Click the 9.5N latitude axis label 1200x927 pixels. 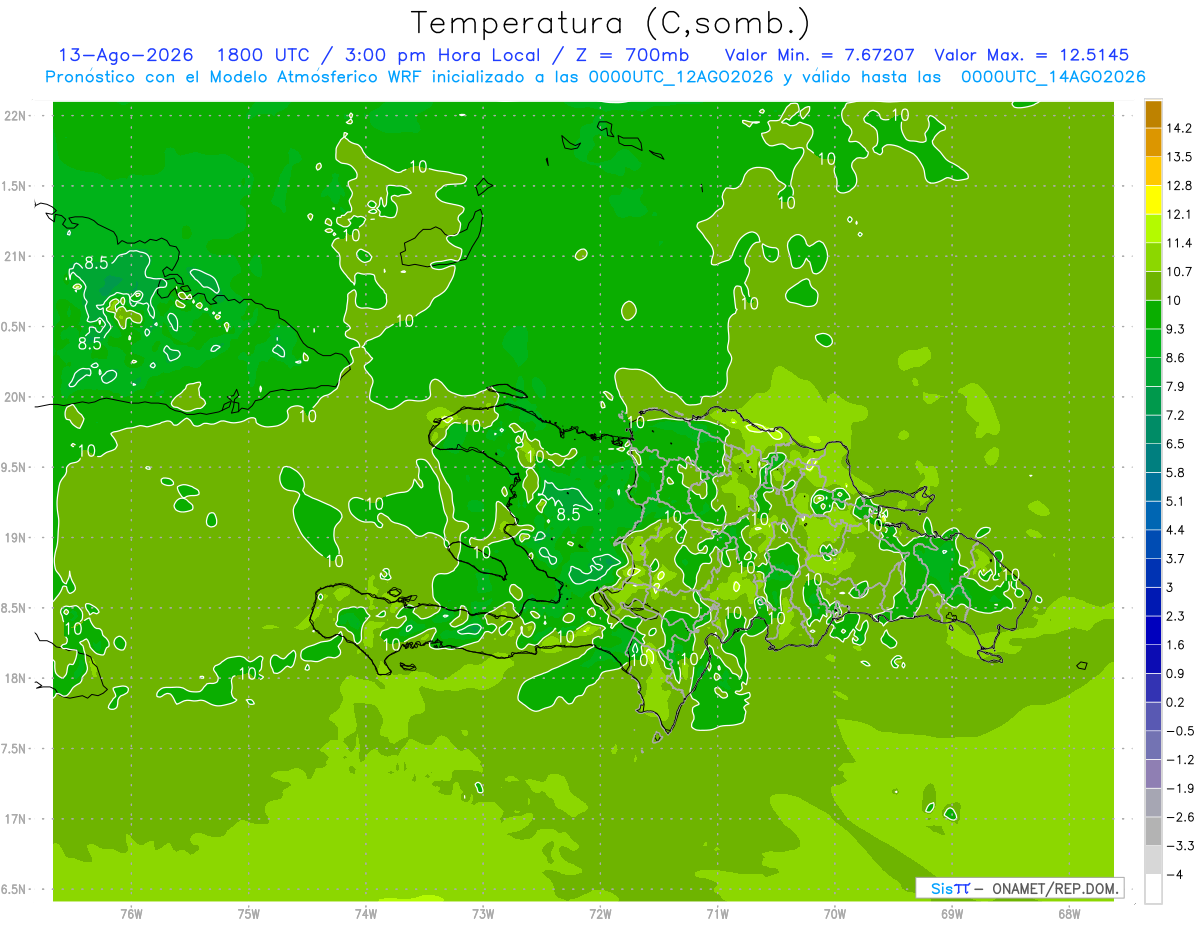[x=16, y=468]
